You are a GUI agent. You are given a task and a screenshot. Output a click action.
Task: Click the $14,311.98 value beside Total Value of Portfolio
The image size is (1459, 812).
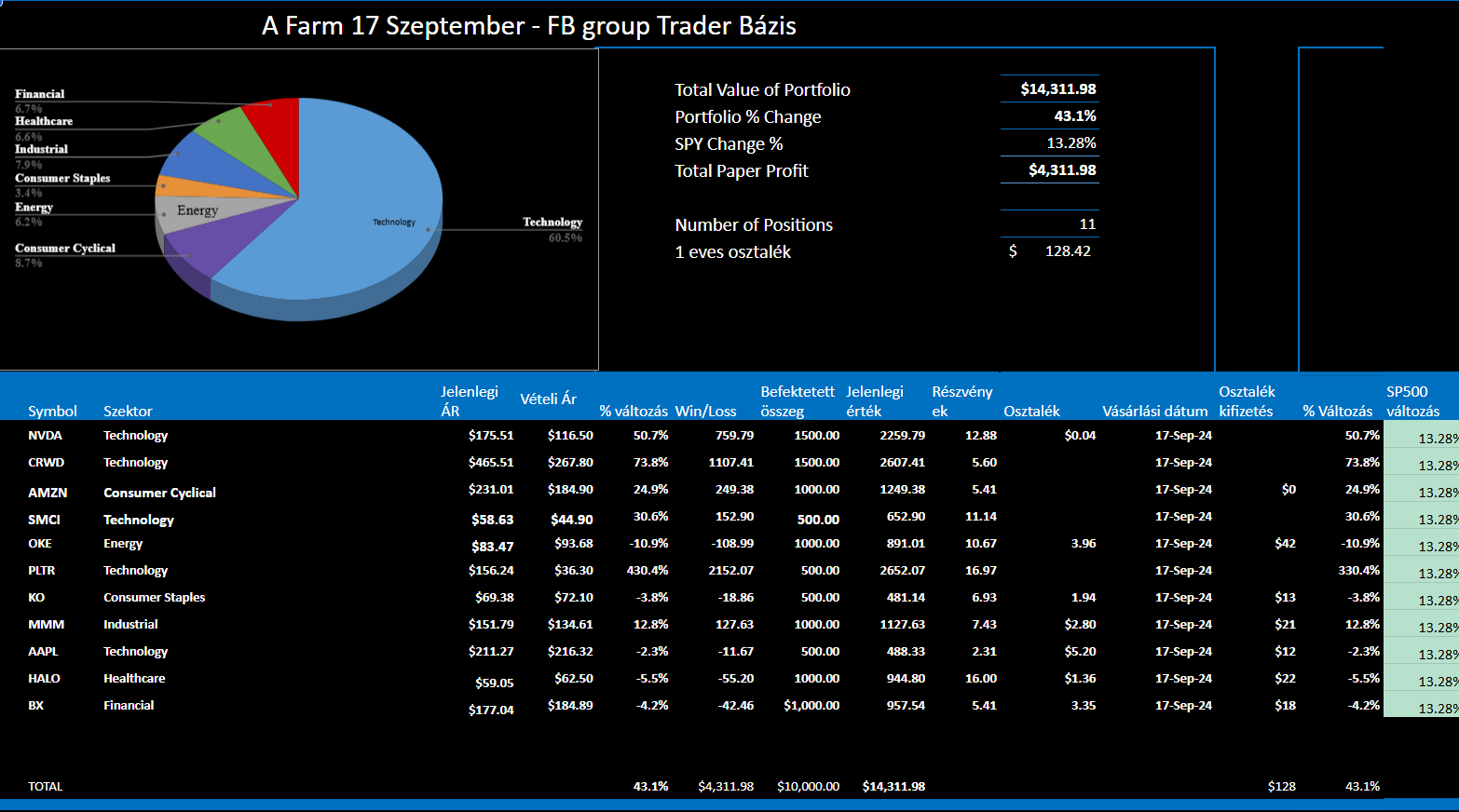[x=1058, y=89]
